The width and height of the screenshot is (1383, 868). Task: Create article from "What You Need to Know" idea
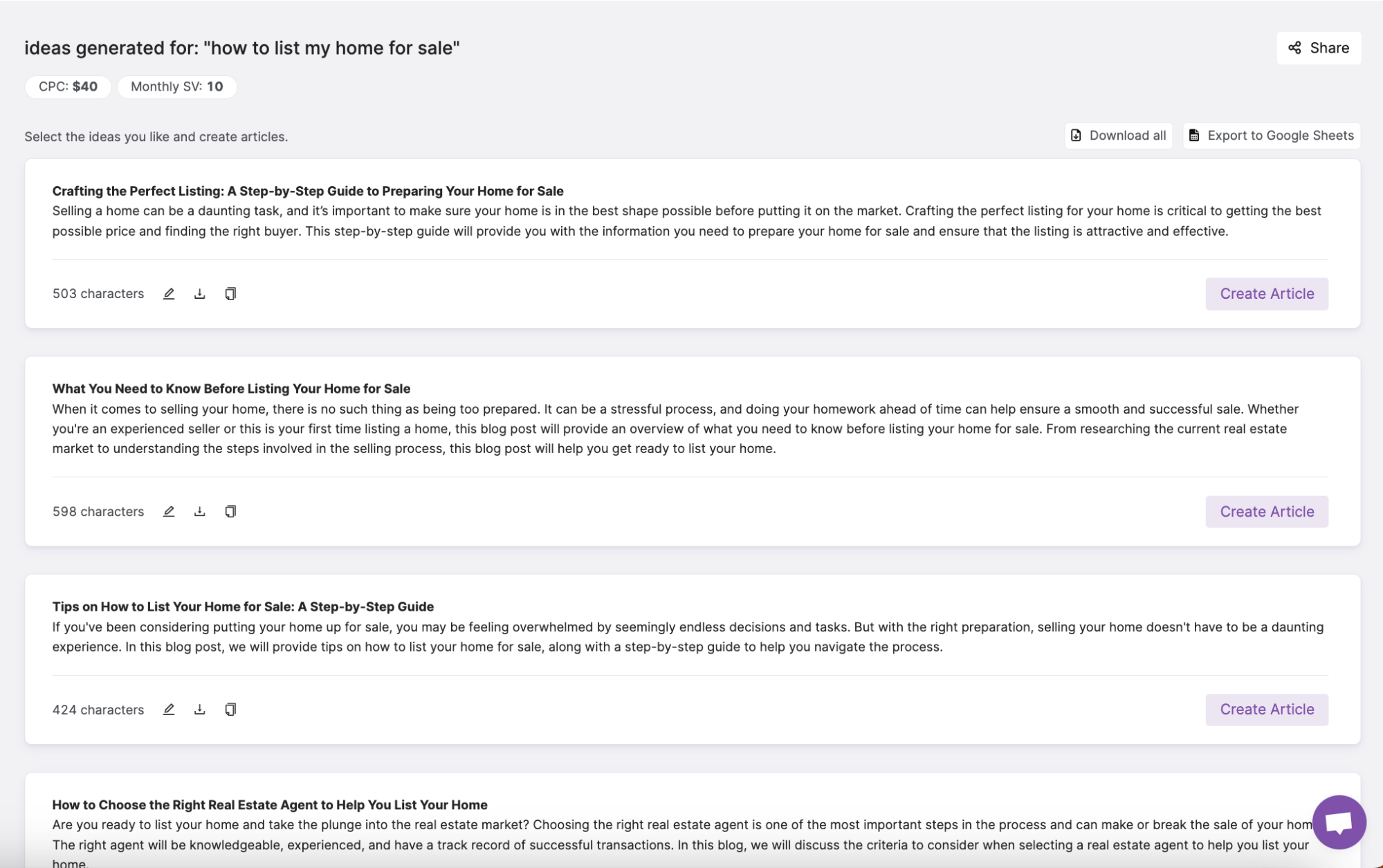[x=1266, y=511]
